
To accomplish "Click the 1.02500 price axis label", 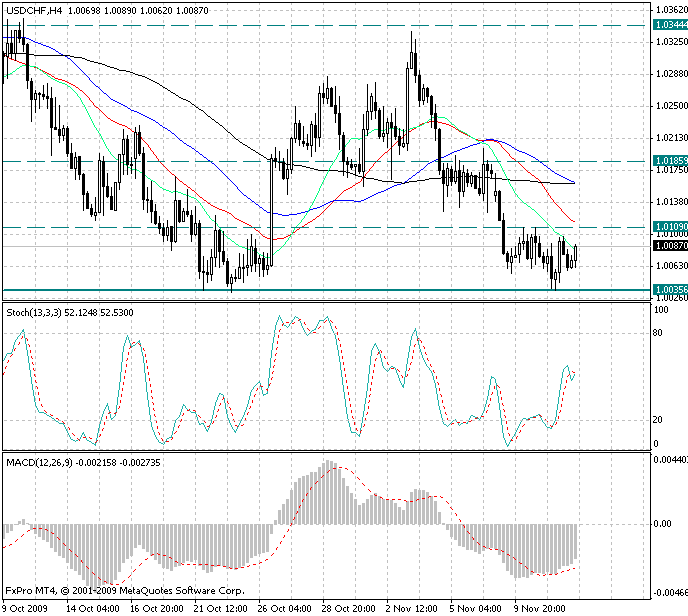I will [x=669, y=106].
